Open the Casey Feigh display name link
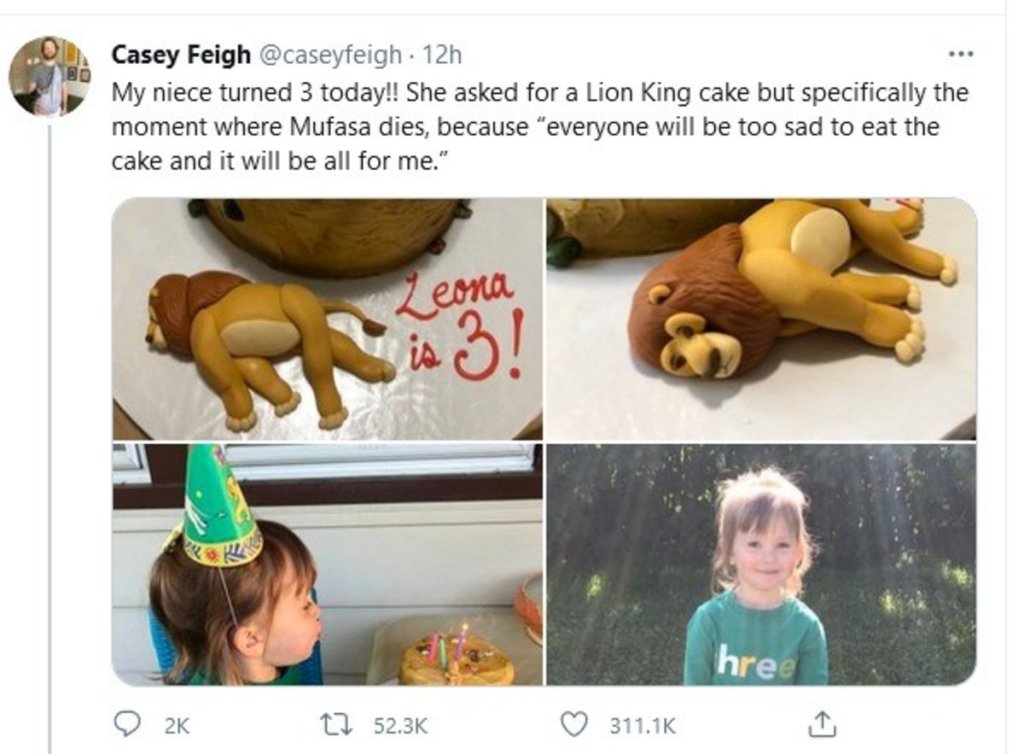The image size is (1024, 754). (180, 54)
